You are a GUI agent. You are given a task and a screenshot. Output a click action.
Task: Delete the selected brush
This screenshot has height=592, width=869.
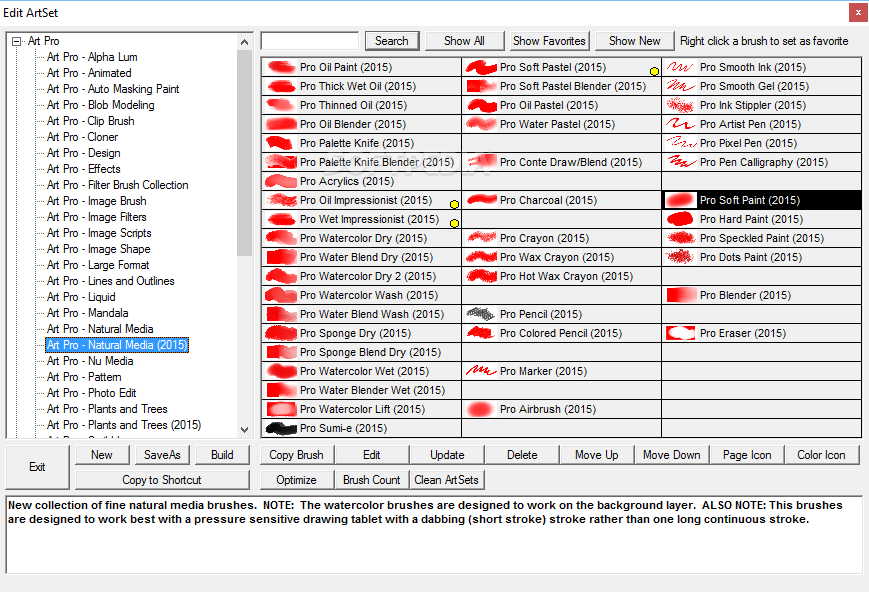pyautogui.click(x=522, y=455)
